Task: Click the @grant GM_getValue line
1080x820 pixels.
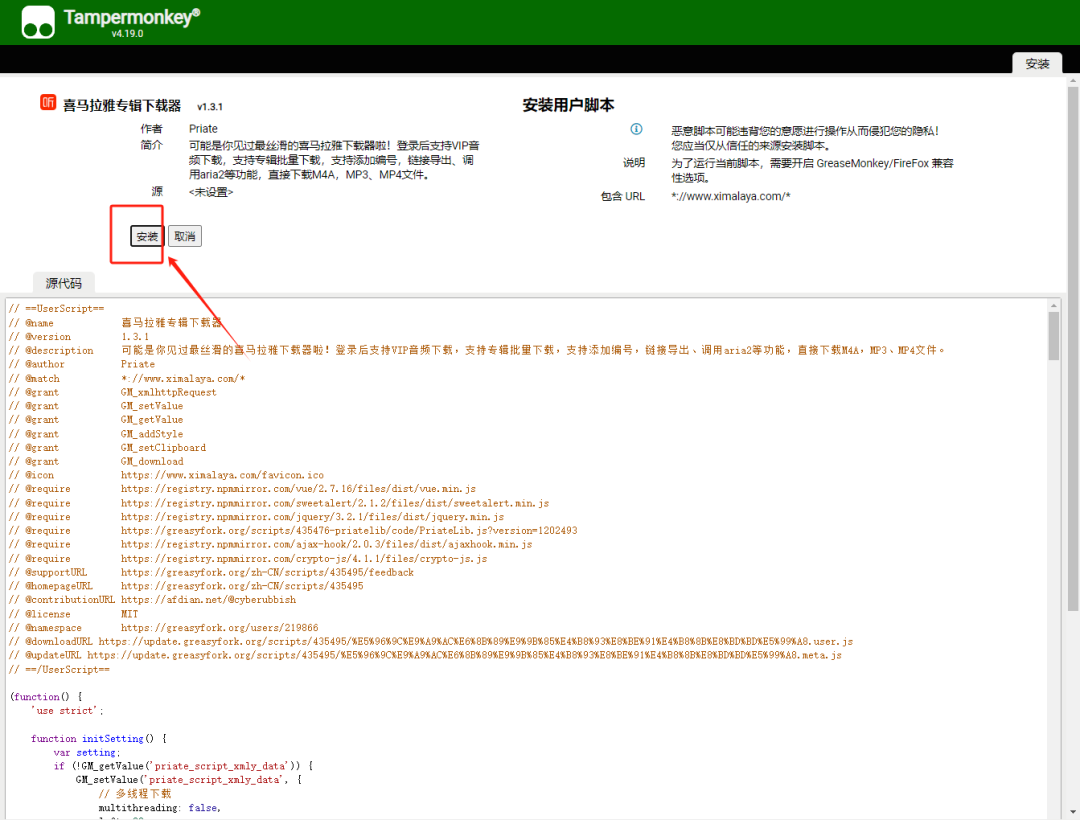Action: tap(96, 419)
